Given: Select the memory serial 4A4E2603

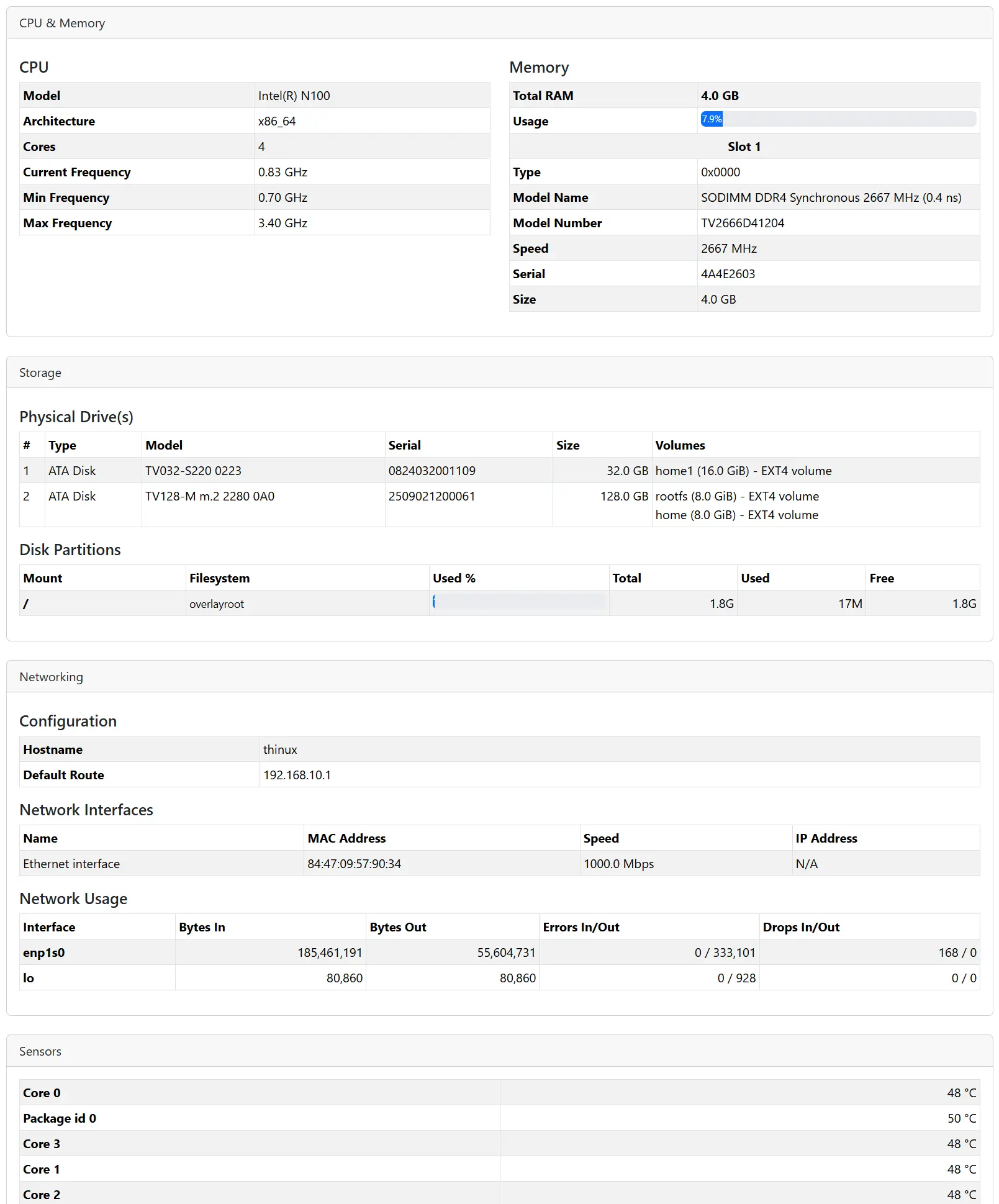Looking at the screenshot, I should pos(728,274).
